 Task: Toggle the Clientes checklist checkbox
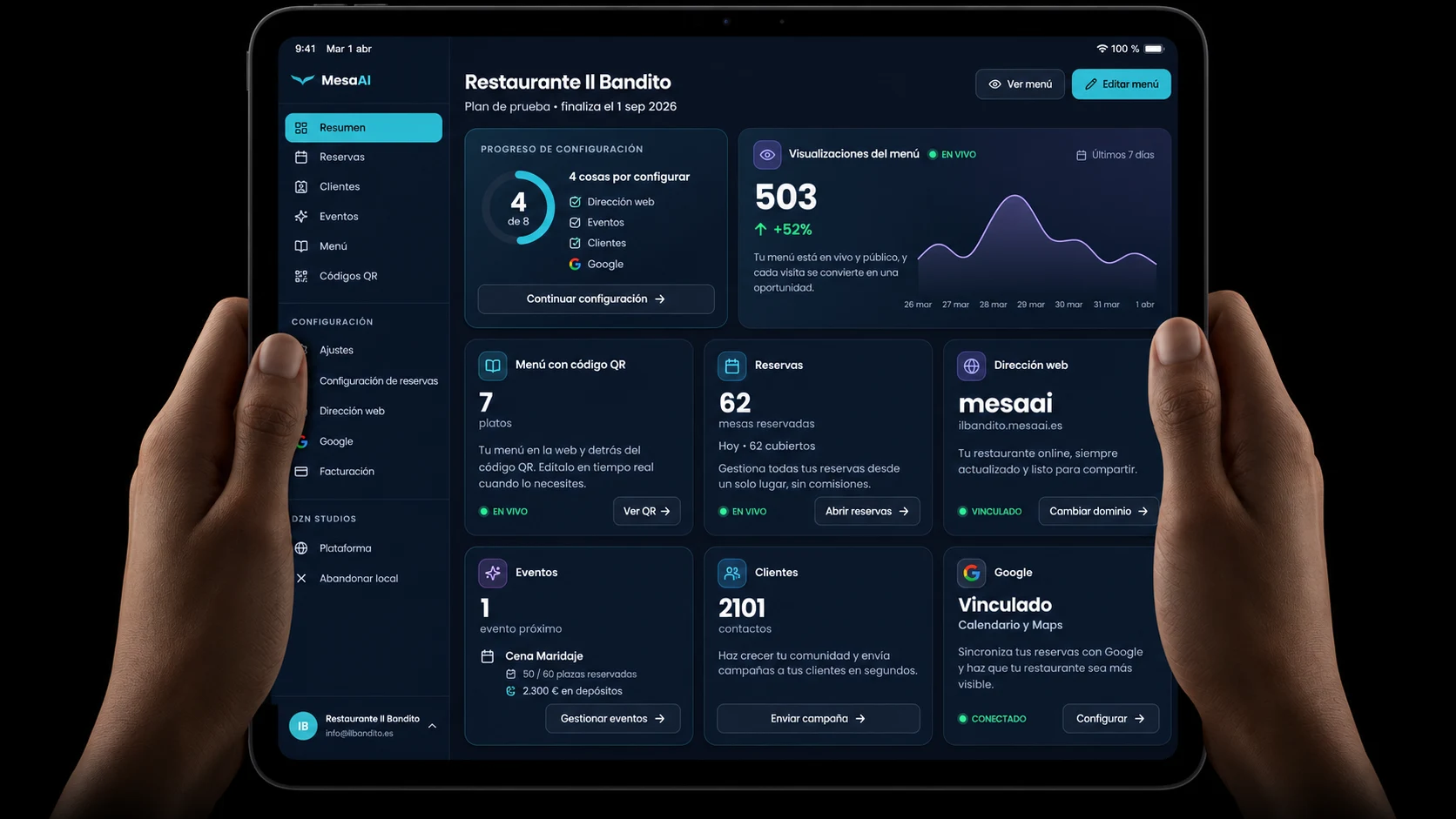tap(575, 244)
